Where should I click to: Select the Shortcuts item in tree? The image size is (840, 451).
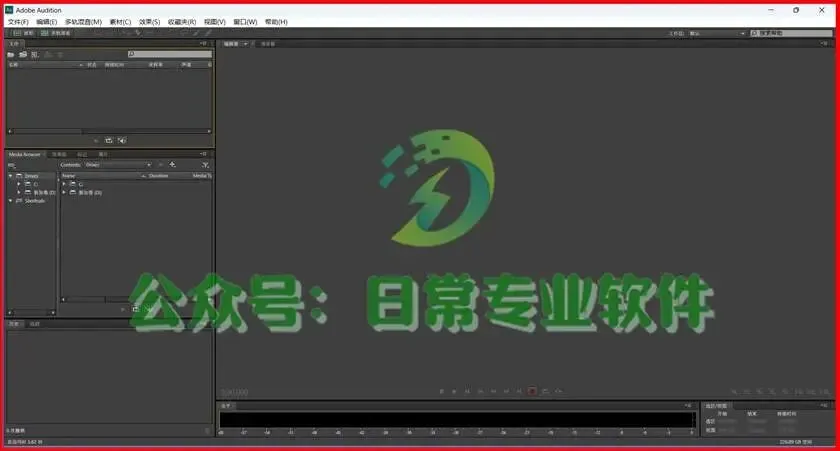click(x=35, y=201)
